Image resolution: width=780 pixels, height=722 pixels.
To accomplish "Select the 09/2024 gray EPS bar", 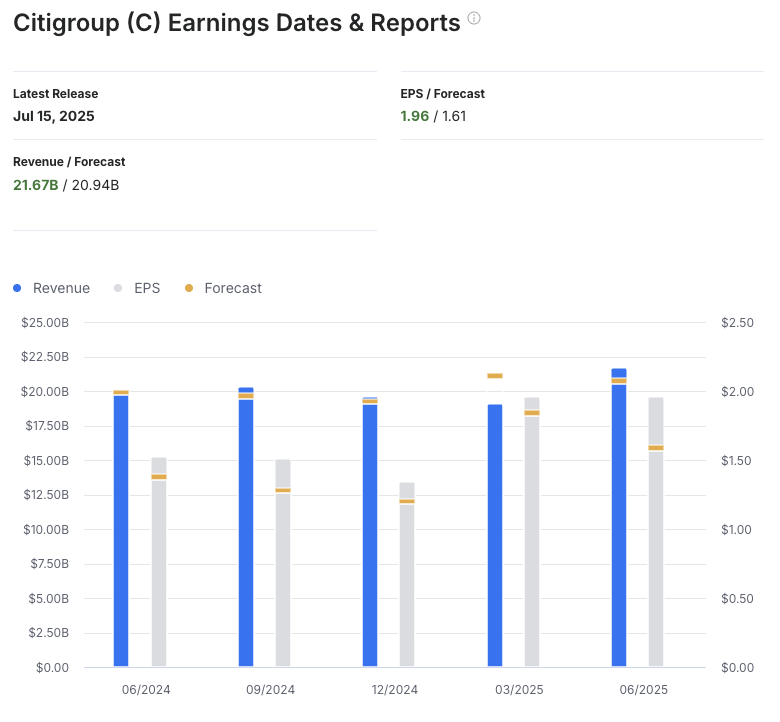I will (283, 563).
